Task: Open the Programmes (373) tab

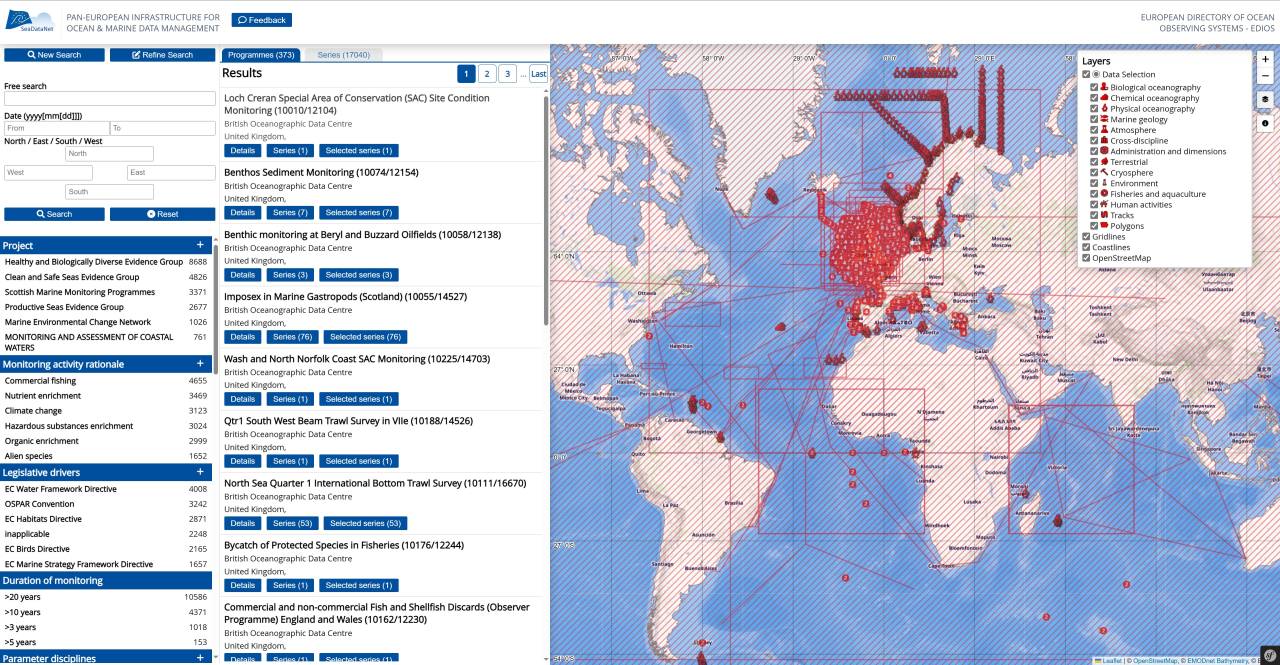Action: tap(262, 54)
